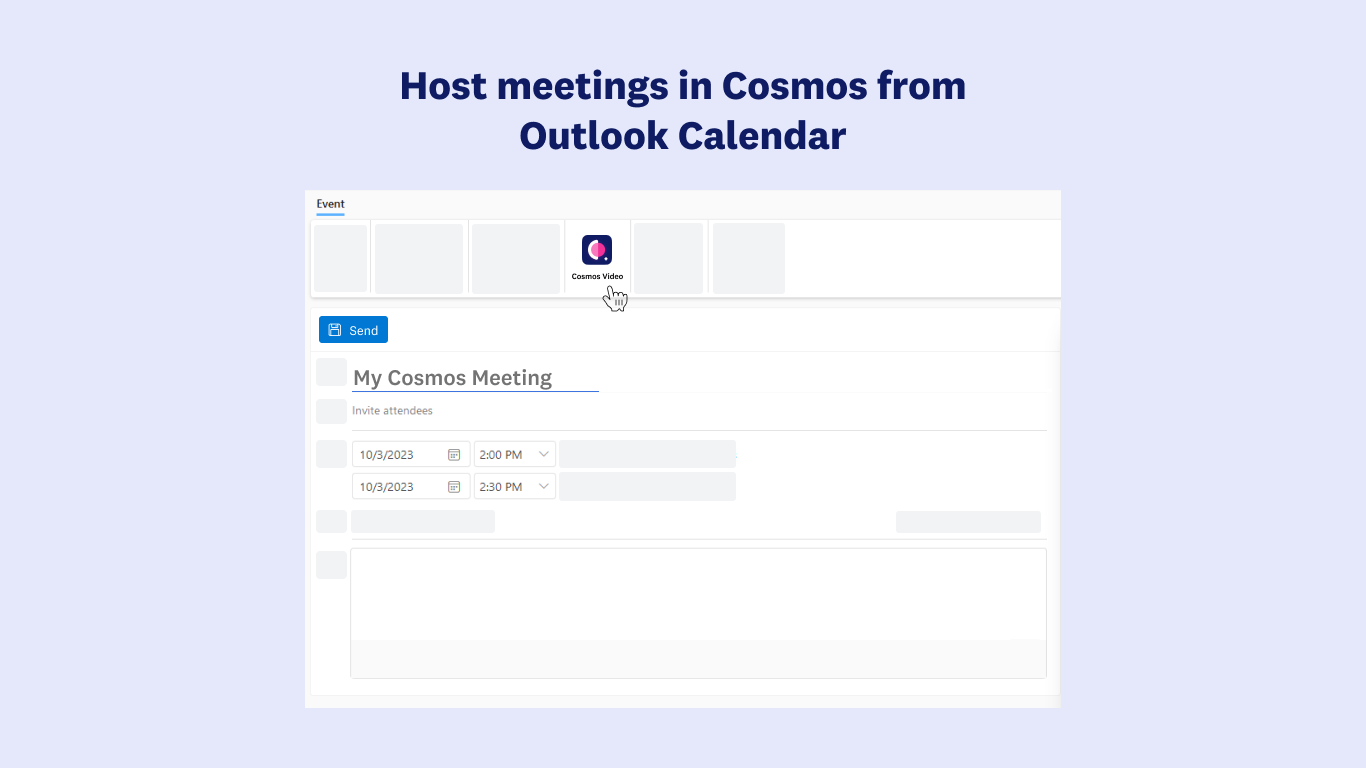
Task: Click the rightmost gray ribbon placeholder
Action: tap(748, 258)
